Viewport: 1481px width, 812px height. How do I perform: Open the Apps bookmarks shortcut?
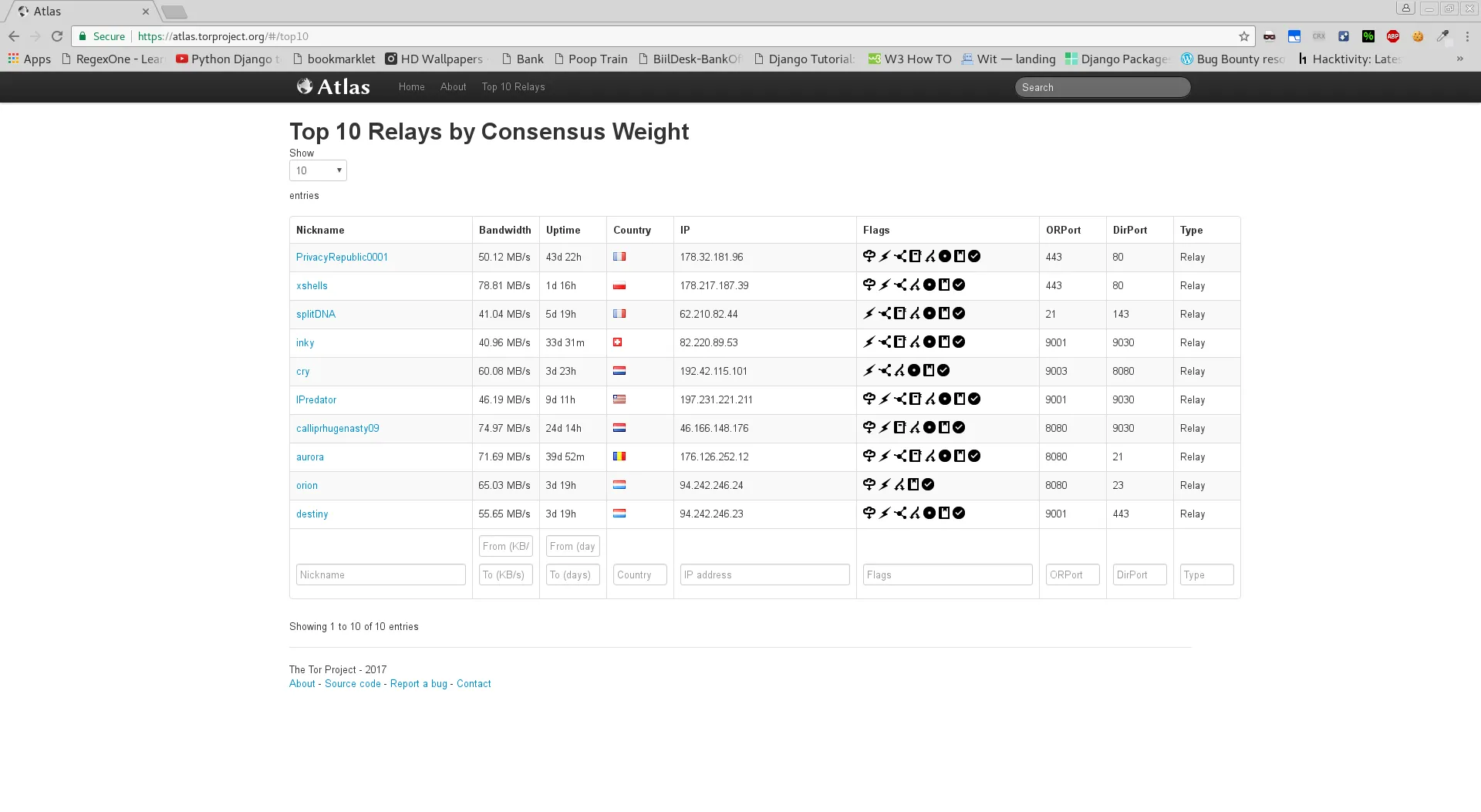point(29,59)
